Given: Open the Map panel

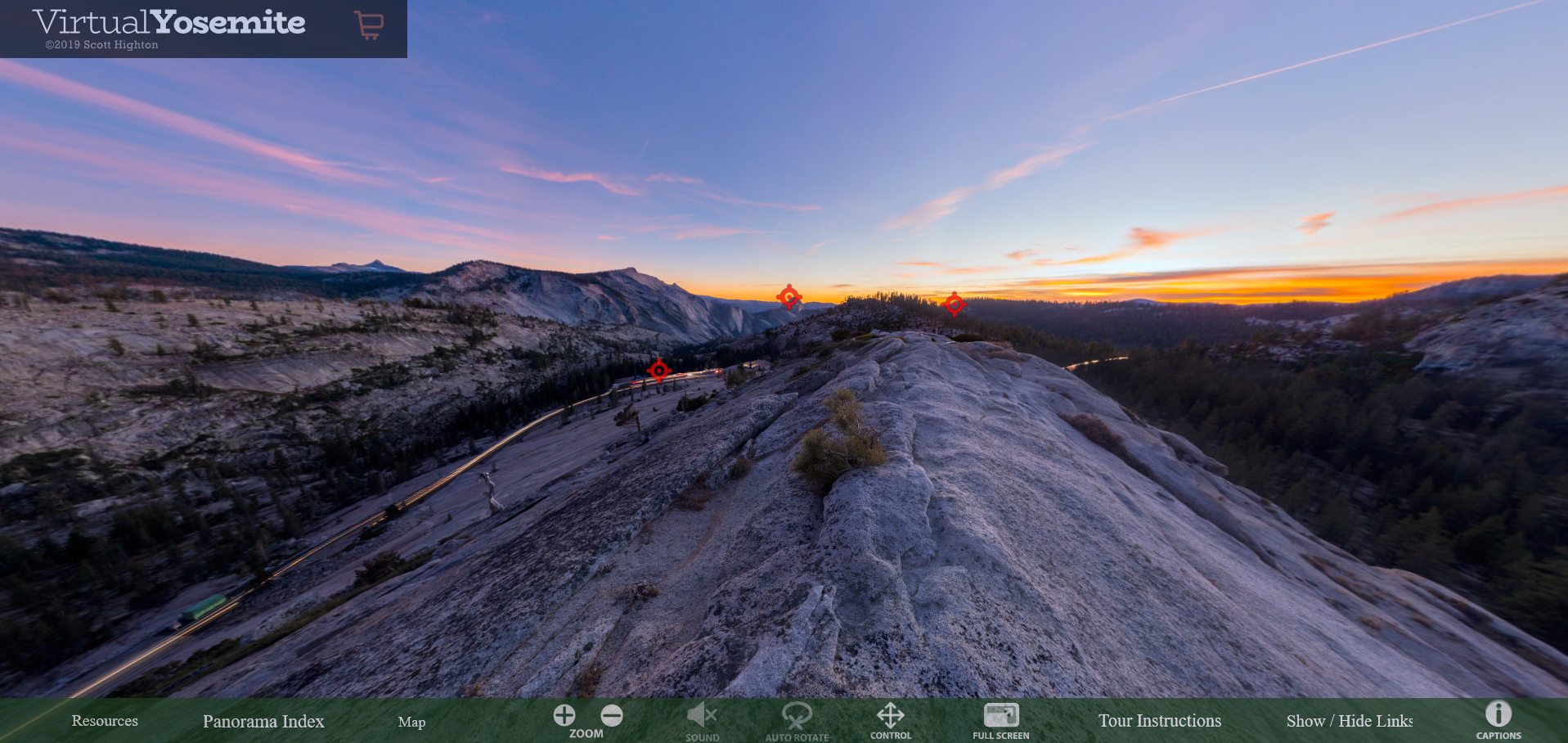Looking at the screenshot, I should tap(411, 722).
